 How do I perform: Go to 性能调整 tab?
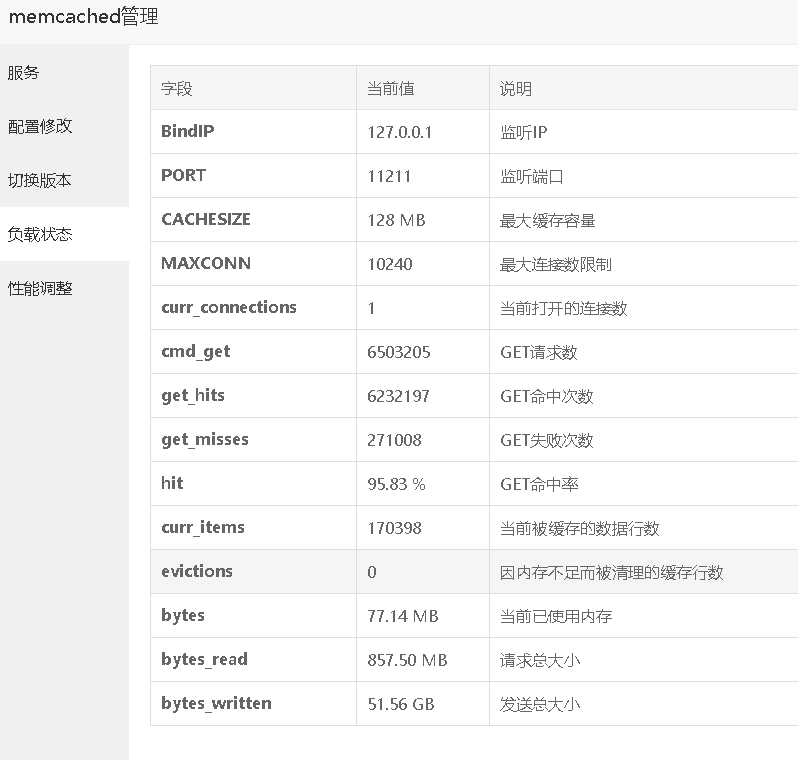pyautogui.click(x=64, y=288)
